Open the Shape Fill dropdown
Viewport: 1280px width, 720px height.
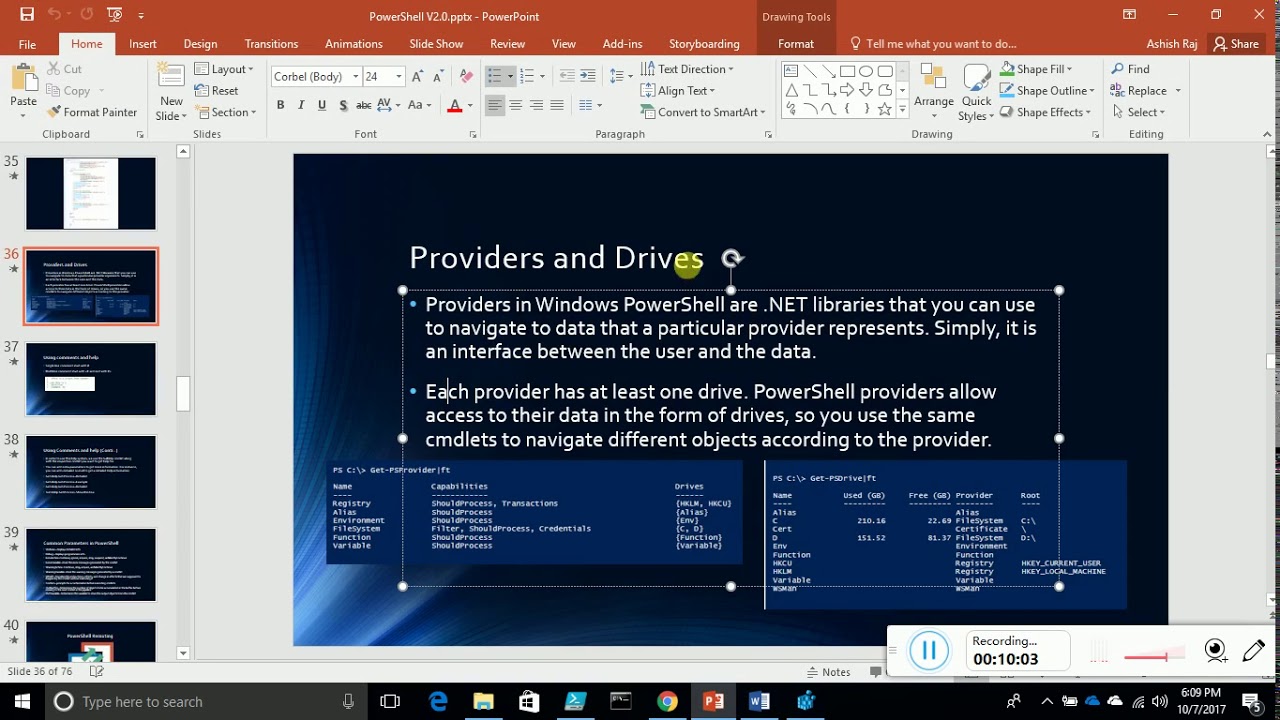(x=1037, y=69)
